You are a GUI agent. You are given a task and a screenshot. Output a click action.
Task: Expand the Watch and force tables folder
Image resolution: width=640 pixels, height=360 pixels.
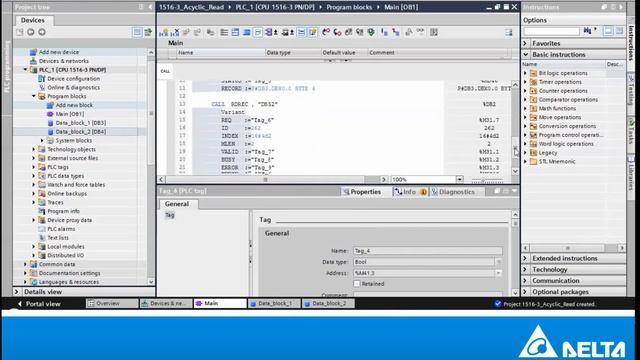pos(33,184)
